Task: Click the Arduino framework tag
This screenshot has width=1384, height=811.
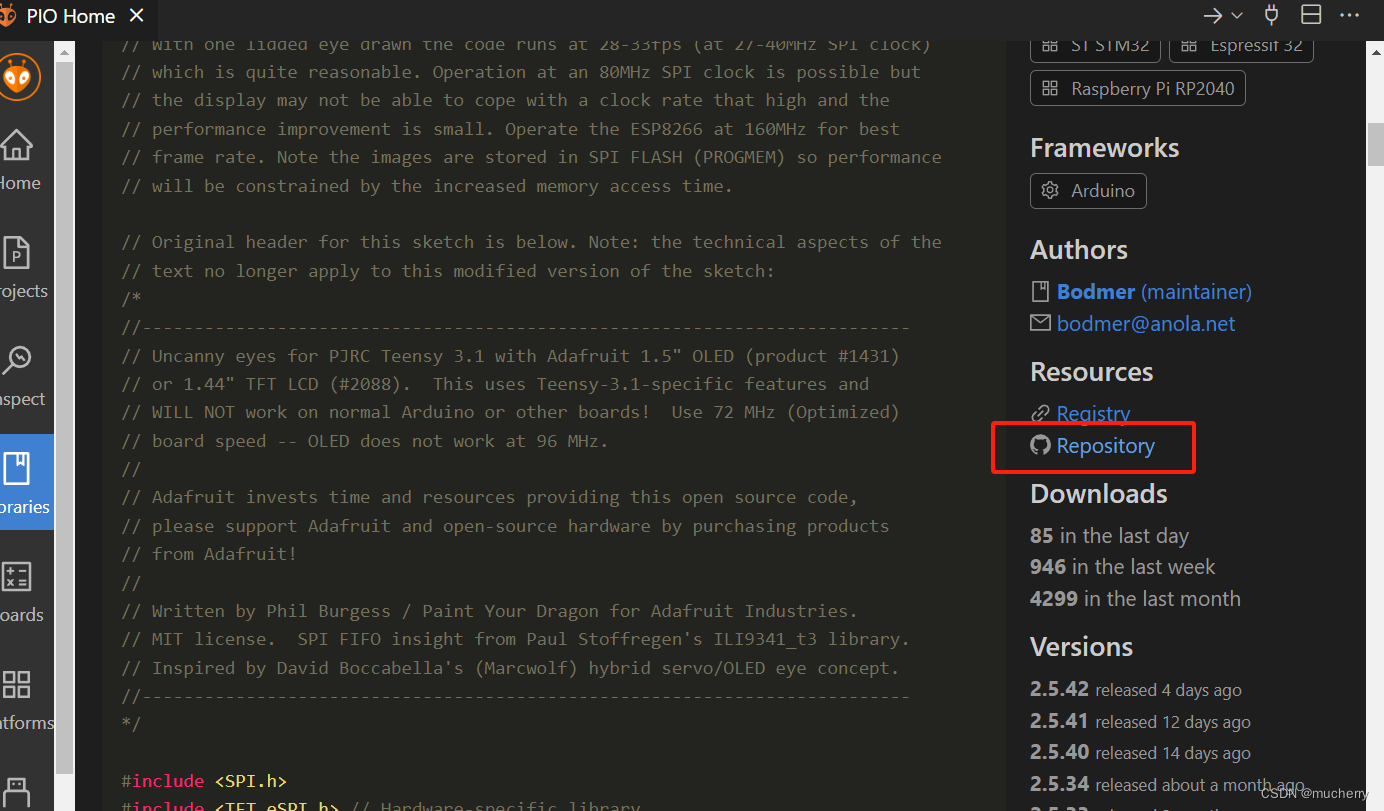Action: point(1088,190)
